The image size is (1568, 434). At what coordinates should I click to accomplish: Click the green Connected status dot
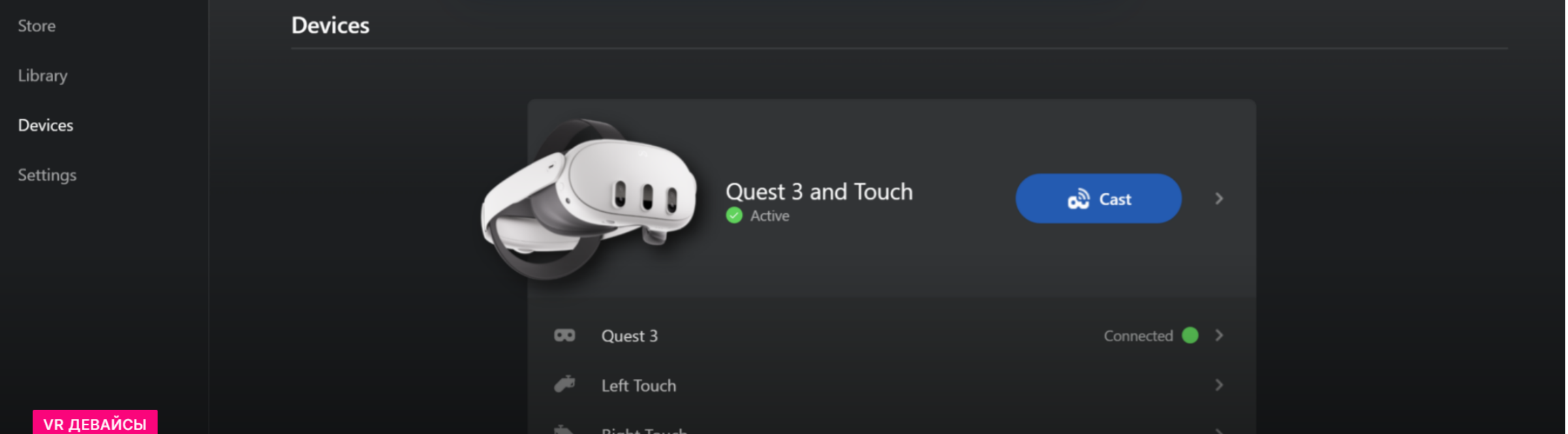[1190, 335]
